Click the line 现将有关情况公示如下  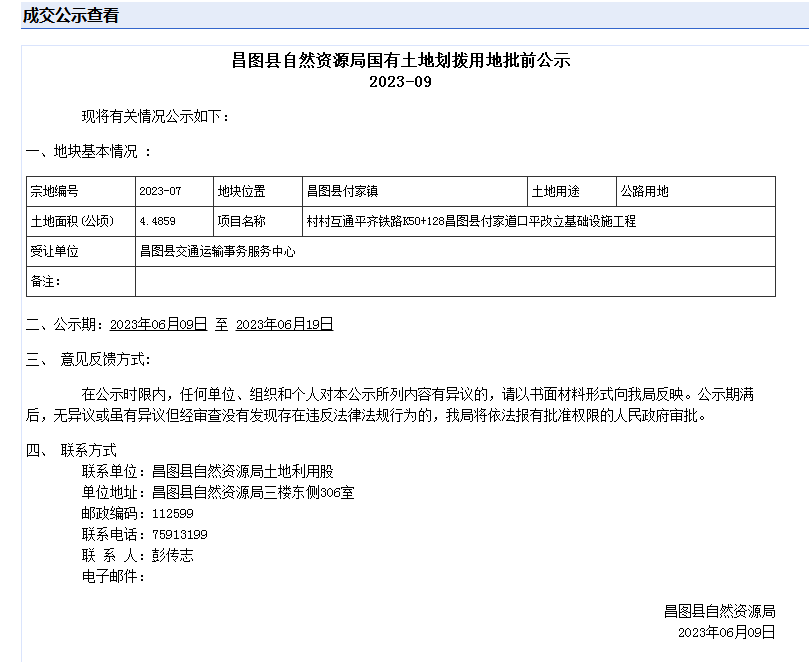pos(155,117)
